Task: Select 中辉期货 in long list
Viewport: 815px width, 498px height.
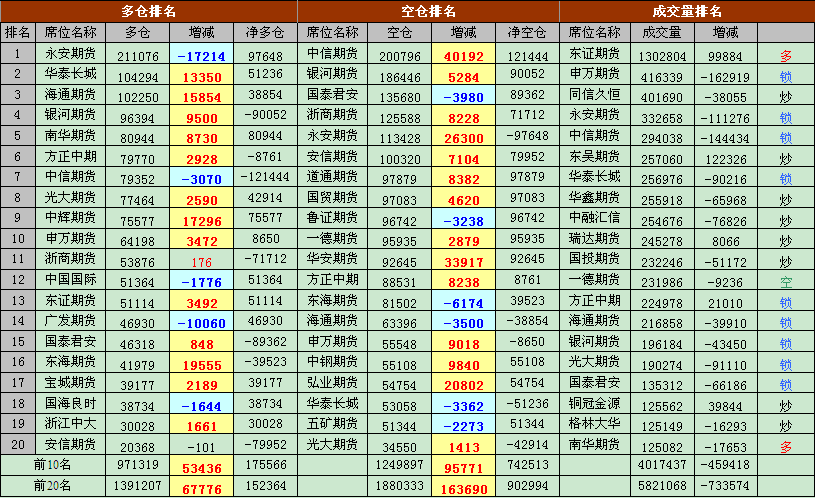Action: (70, 218)
